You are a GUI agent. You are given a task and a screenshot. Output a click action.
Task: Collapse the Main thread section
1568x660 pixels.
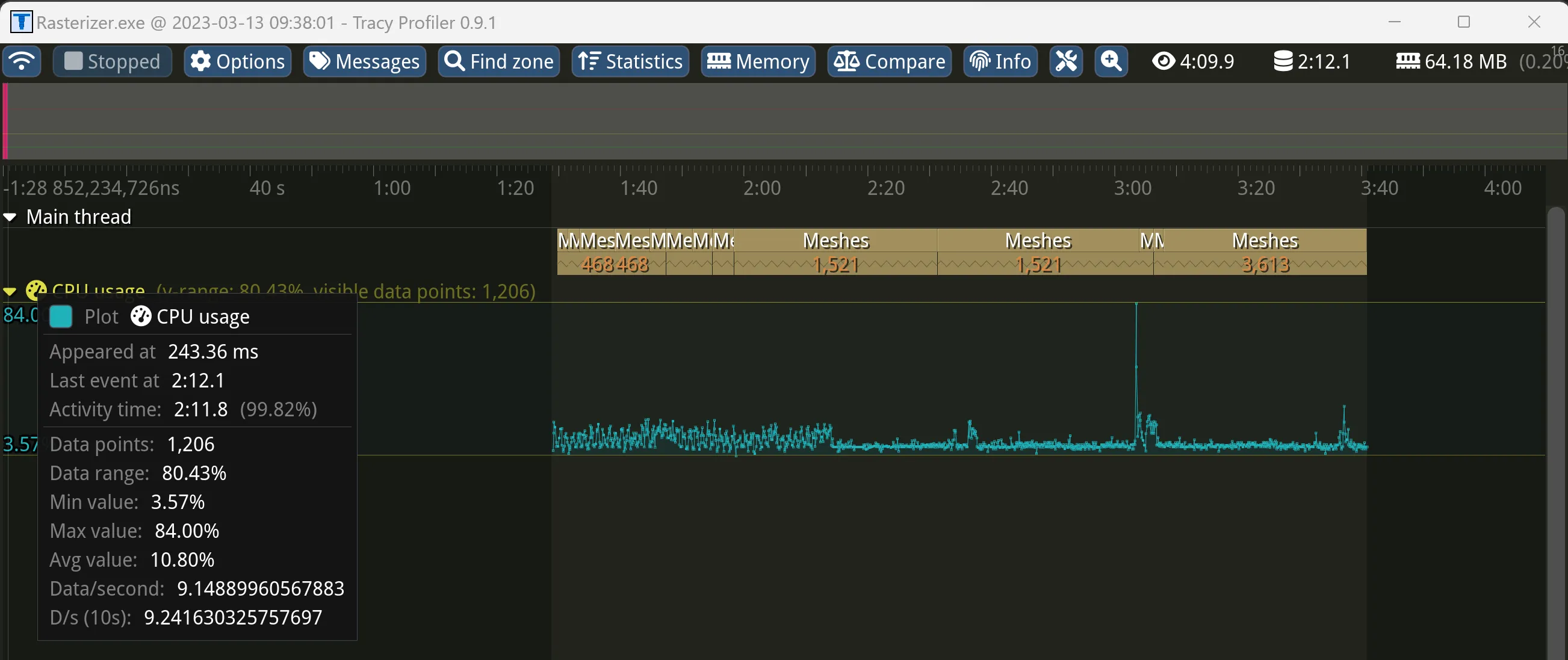click(x=10, y=217)
